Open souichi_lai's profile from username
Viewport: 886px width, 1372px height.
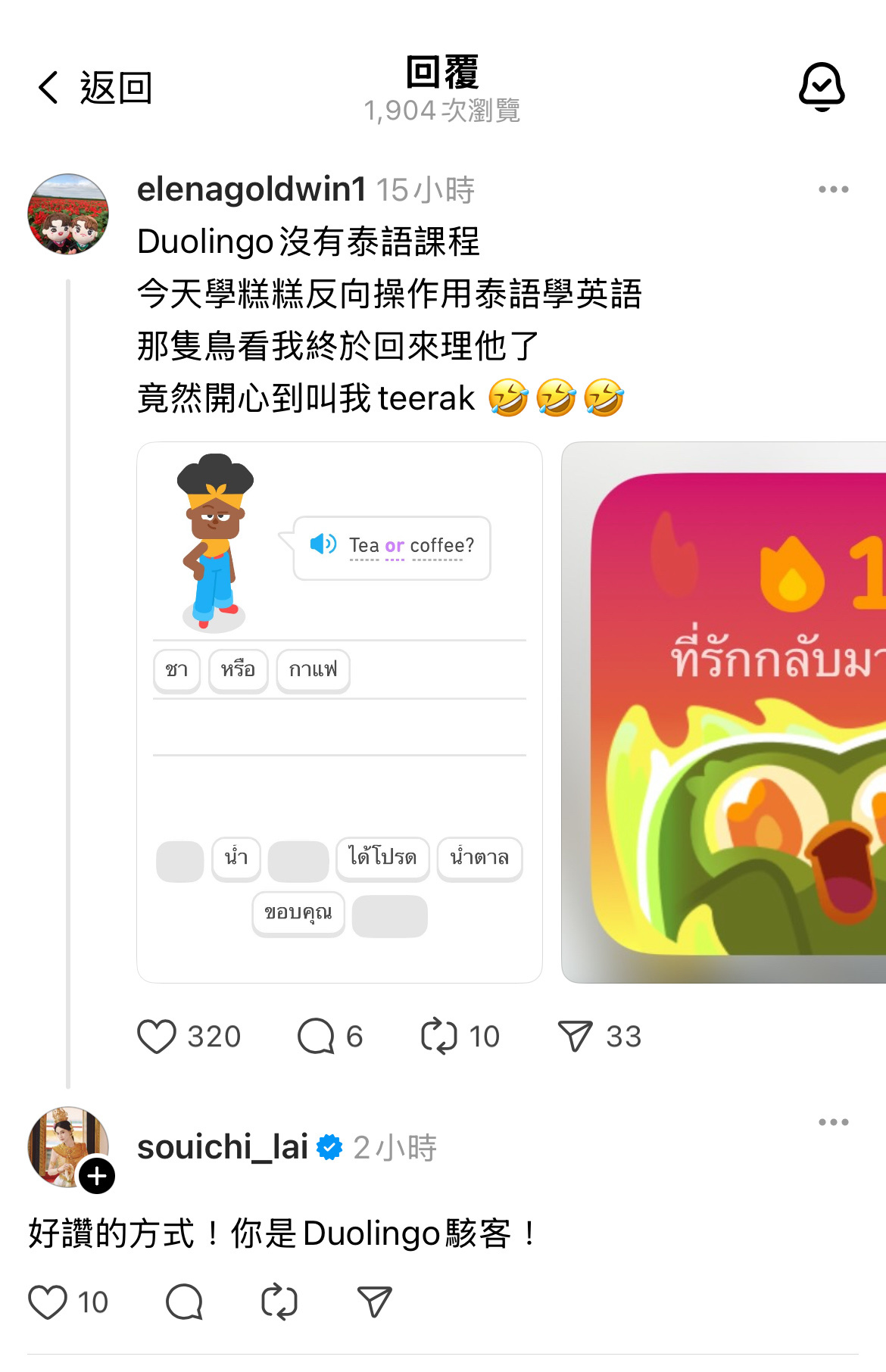pyautogui.click(x=223, y=1147)
